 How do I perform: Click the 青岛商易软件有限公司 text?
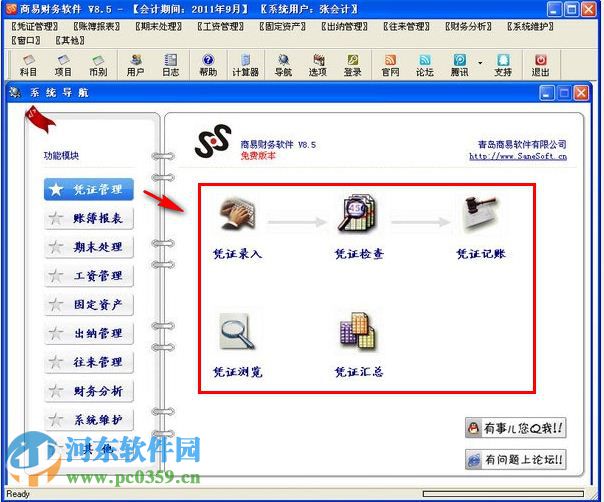point(522,144)
